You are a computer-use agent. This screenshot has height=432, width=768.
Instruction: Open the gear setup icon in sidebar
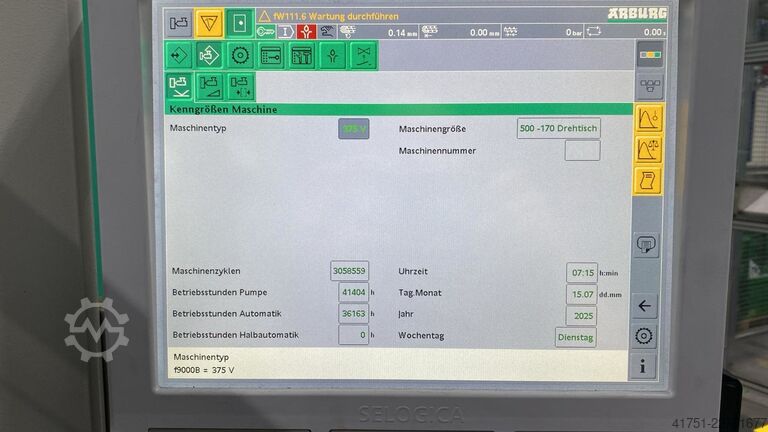point(644,336)
